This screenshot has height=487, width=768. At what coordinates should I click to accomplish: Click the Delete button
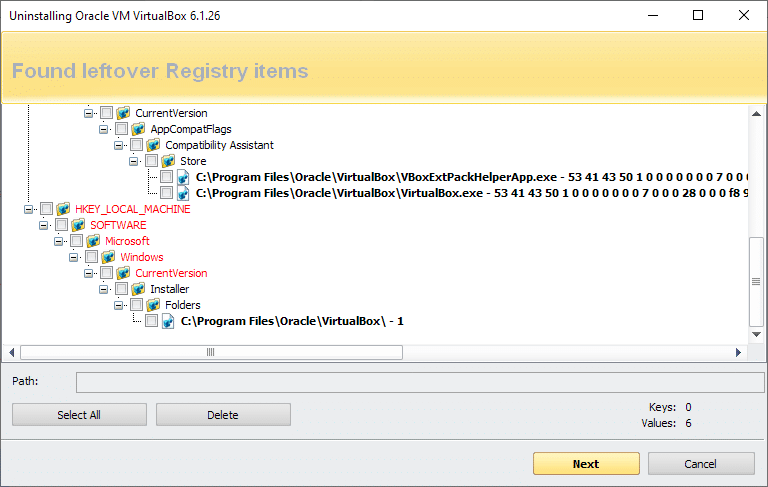coord(223,415)
